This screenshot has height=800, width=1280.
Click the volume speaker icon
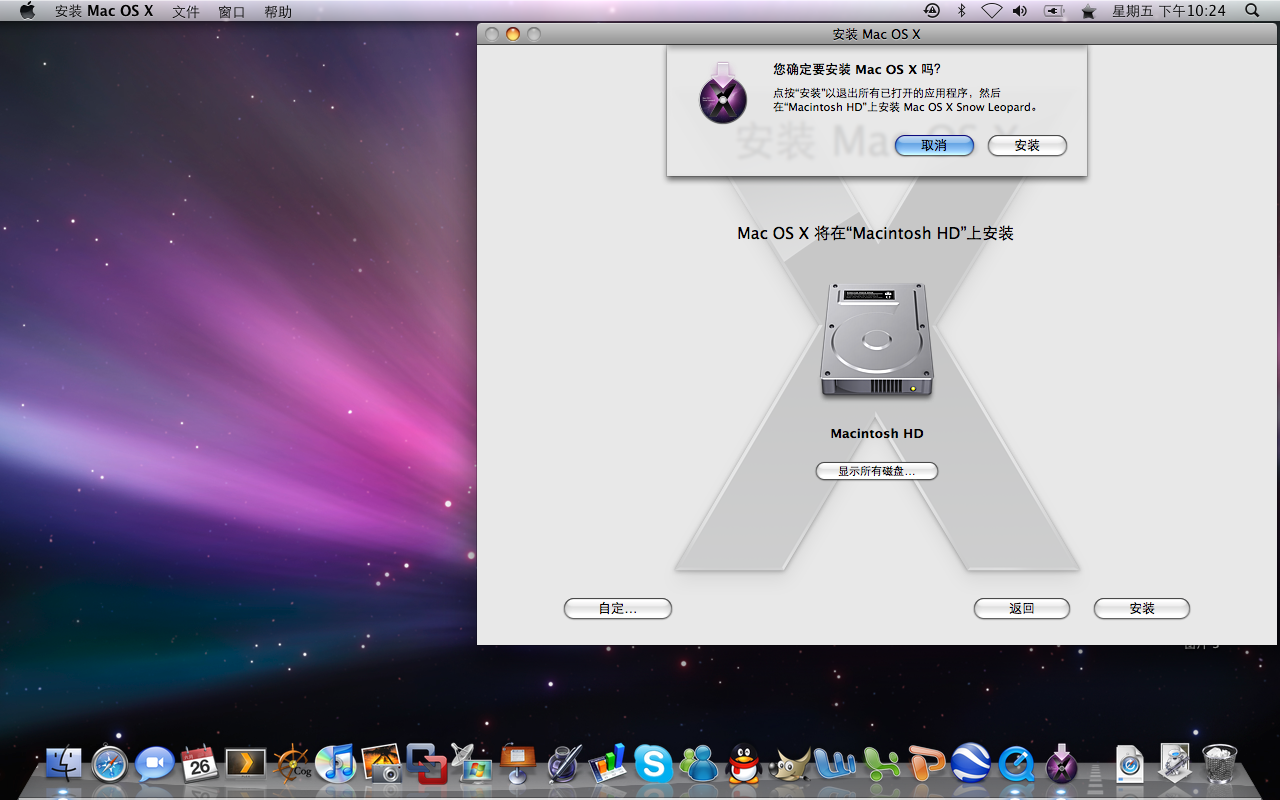pos(1020,11)
